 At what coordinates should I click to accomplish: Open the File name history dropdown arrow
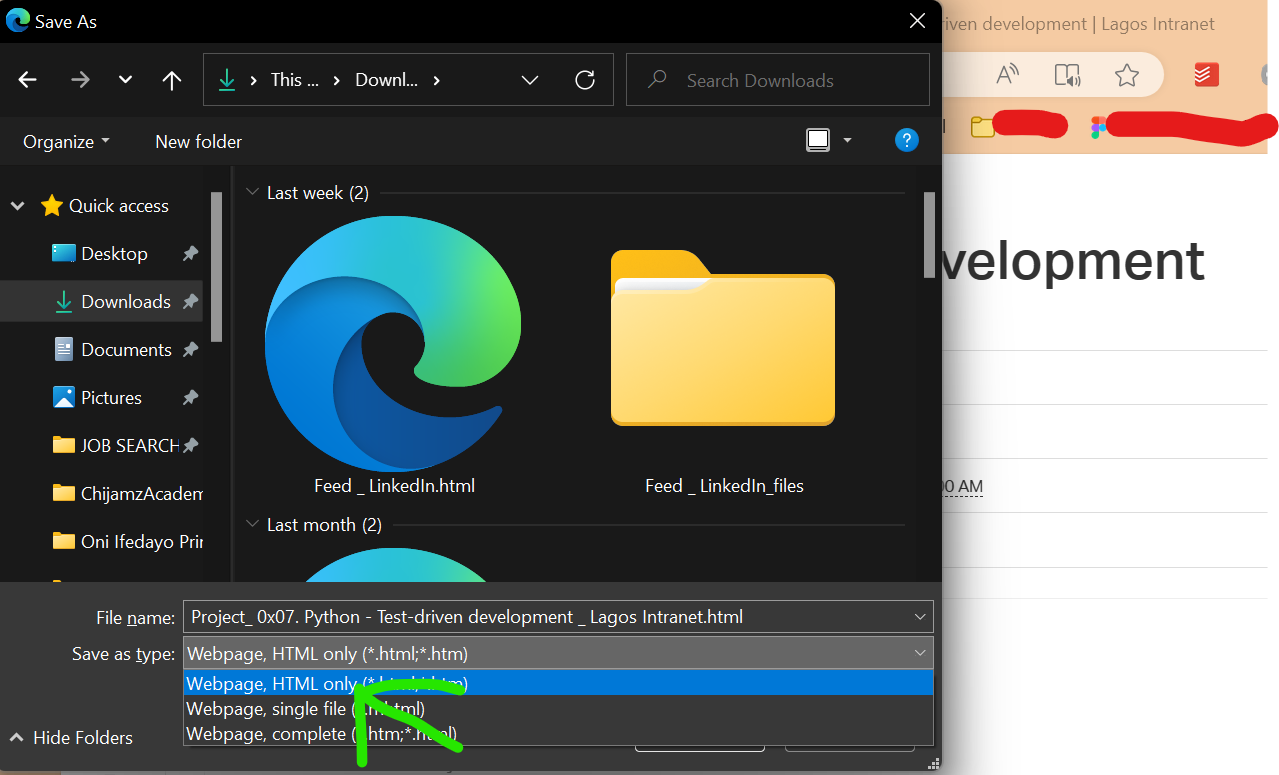pyautogui.click(x=920, y=617)
